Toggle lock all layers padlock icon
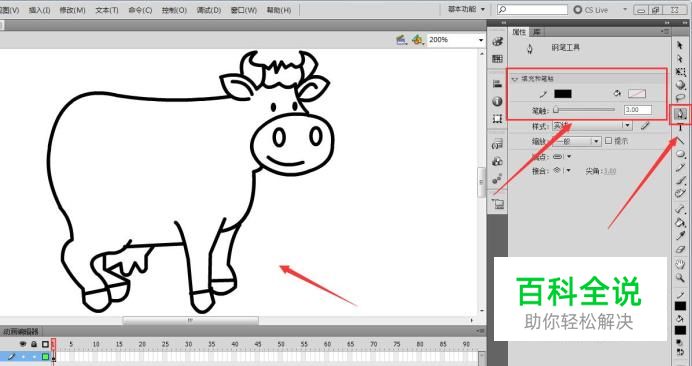Screen dimensions: 692x366 [34, 344]
